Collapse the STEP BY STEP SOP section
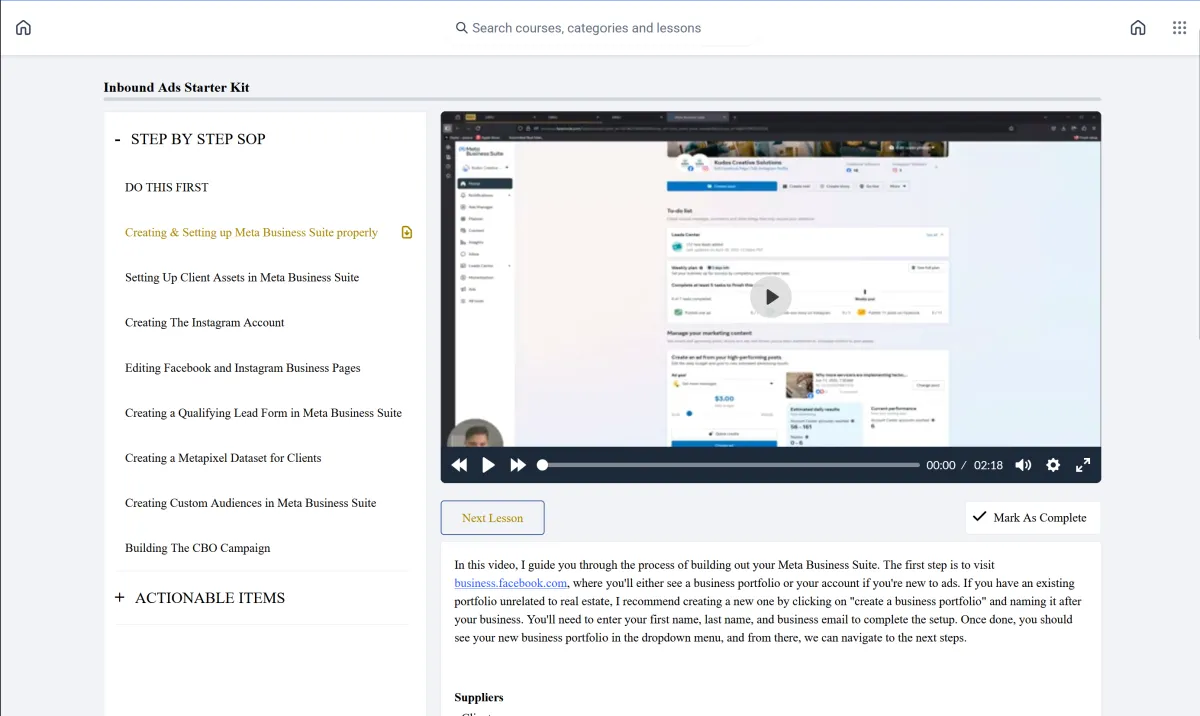1200x716 pixels. 118,139
